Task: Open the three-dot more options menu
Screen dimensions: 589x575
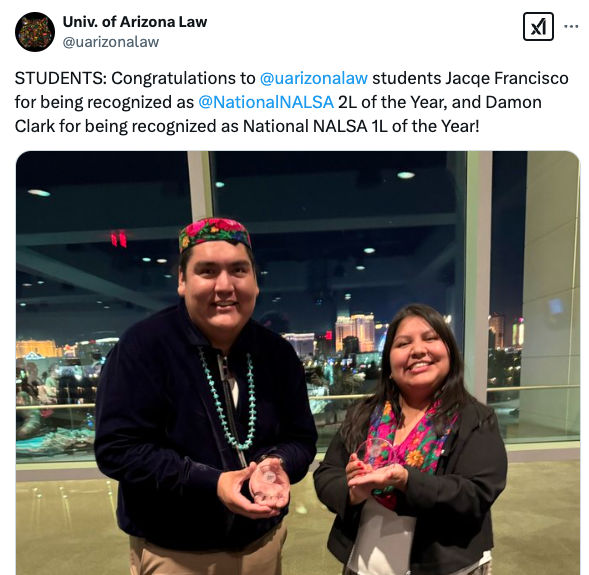Action: [x=571, y=27]
